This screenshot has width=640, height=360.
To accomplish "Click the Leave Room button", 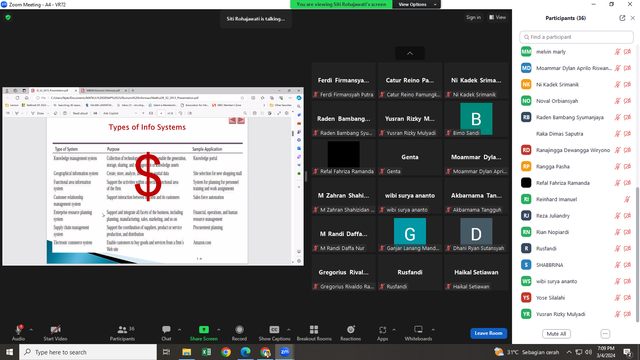I will (489, 333).
